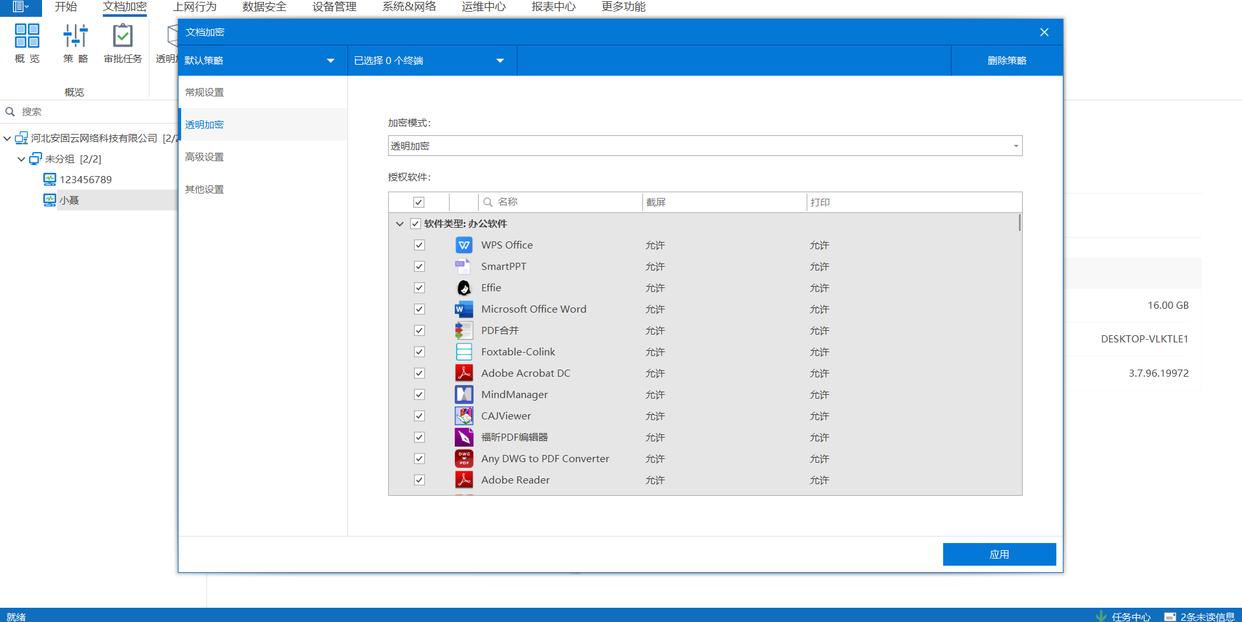This screenshot has height=622, width=1242.
Task: Open the 策略 policy settings icon
Action: point(76,37)
